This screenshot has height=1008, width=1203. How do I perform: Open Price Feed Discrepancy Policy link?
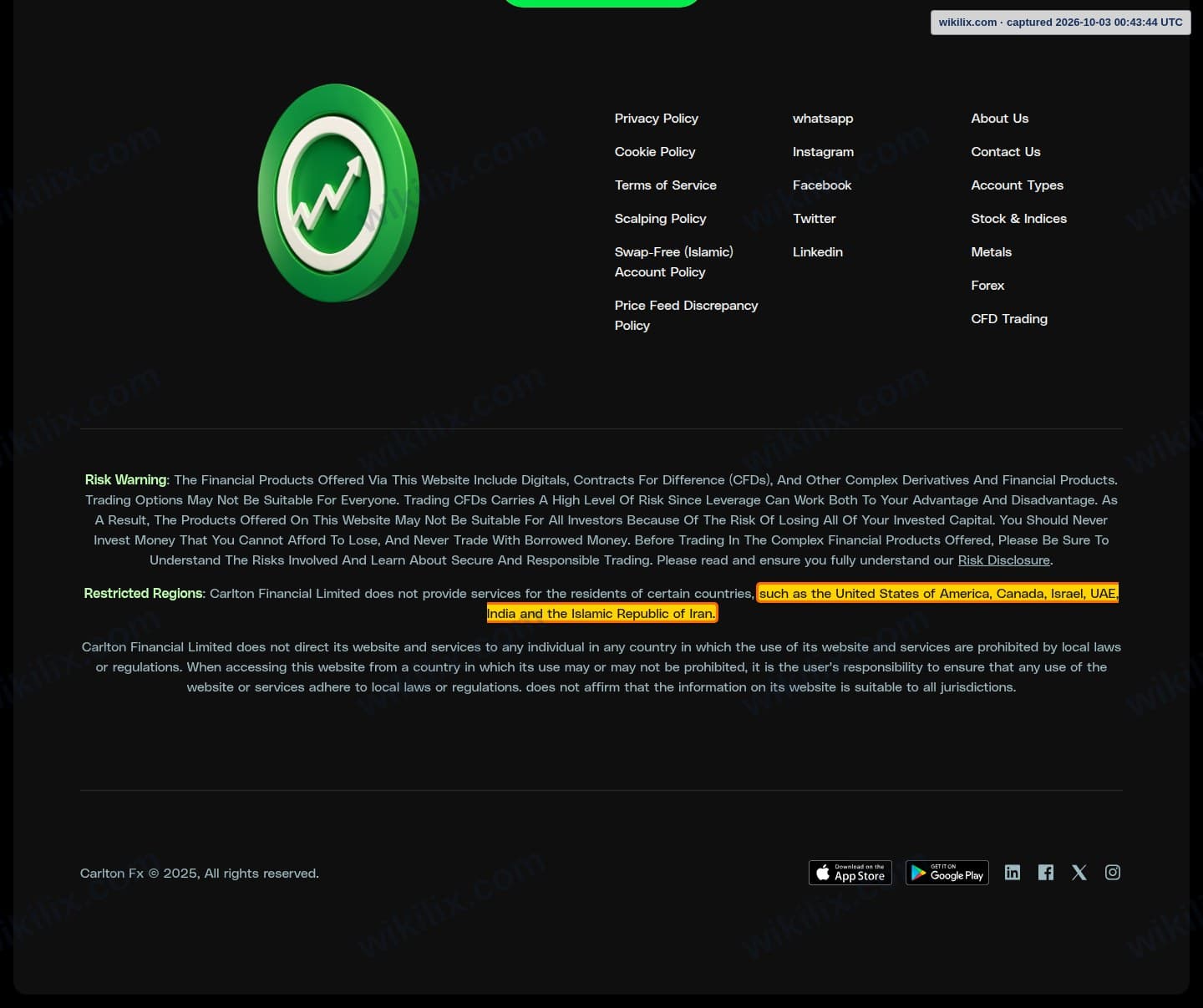[x=687, y=316]
